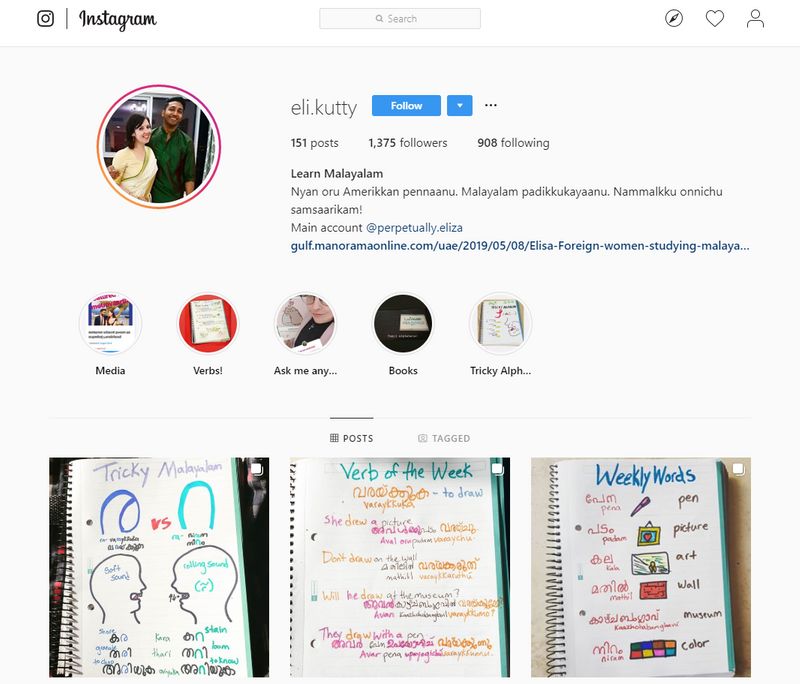Open the Explore compass icon
Viewport: 800px width, 684px height.
673,19
